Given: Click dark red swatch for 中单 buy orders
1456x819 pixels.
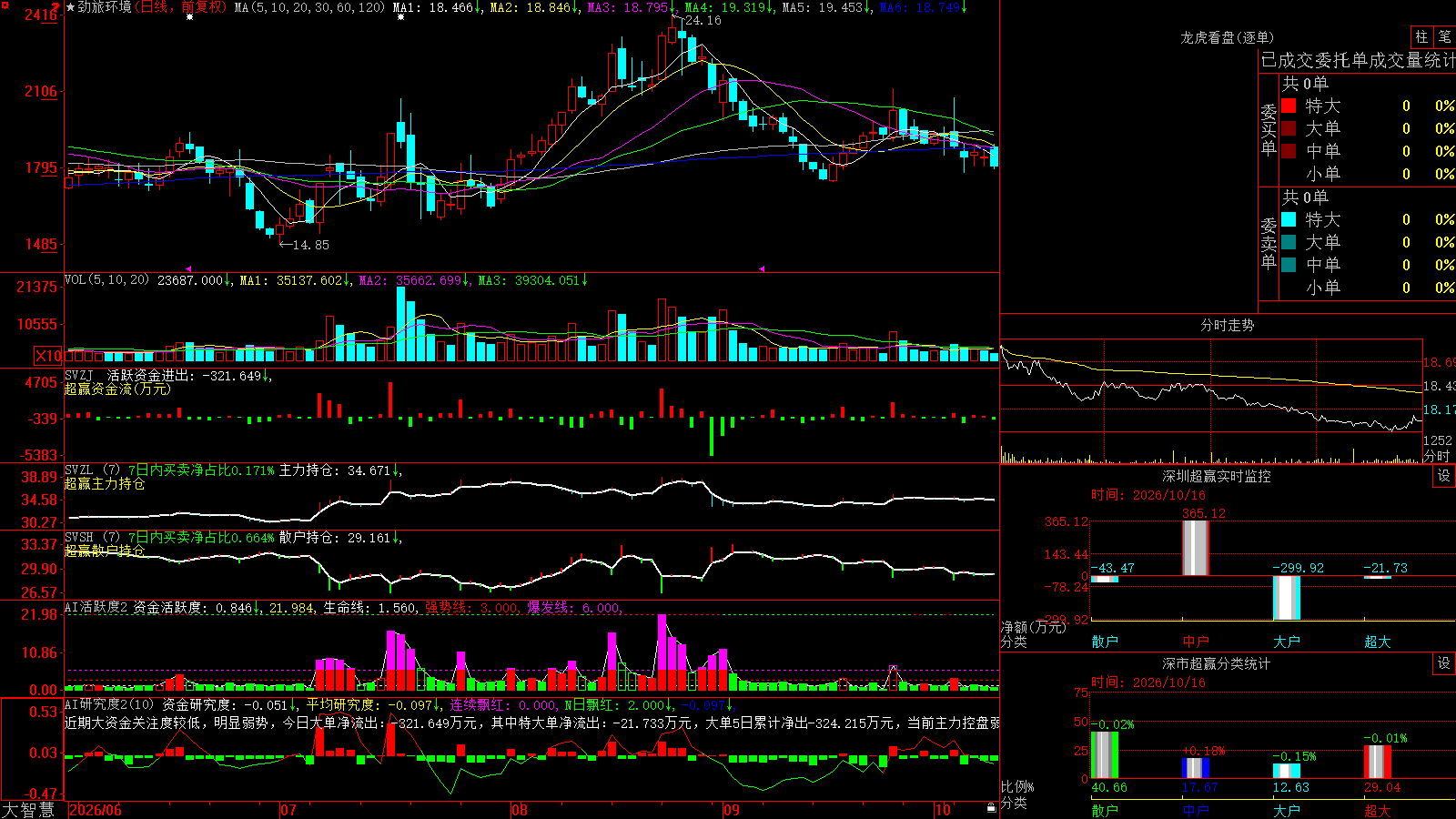Looking at the screenshot, I should (1289, 151).
